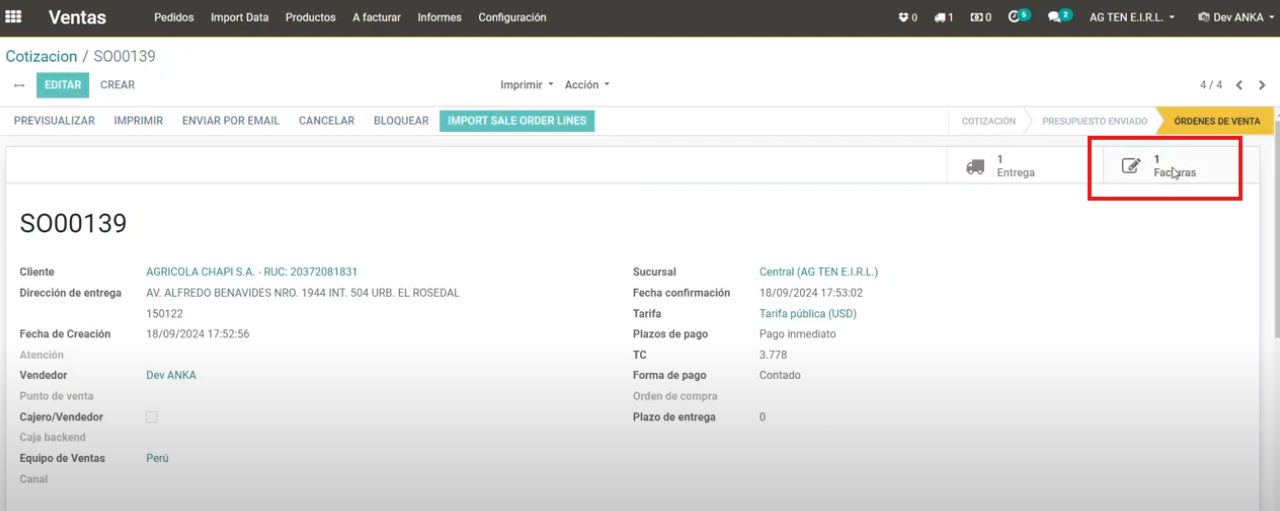The image size is (1280, 511).
Task: Go to the next record arrow
Action: (1262, 85)
